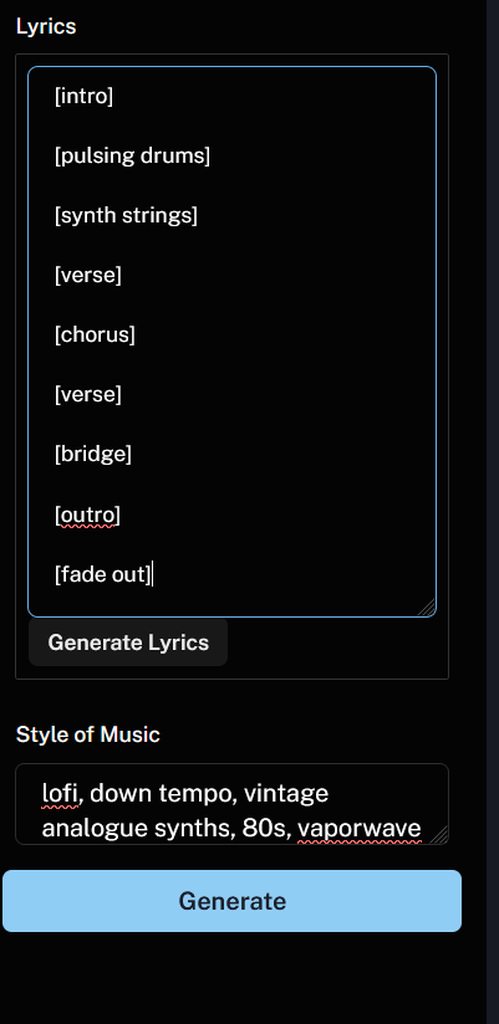Focus the Style of Music text field
The image size is (499, 1024).
[x=232, y=804]
